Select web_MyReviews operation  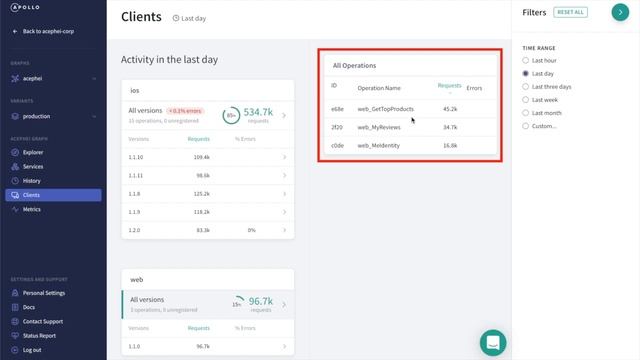click(411, 127)
